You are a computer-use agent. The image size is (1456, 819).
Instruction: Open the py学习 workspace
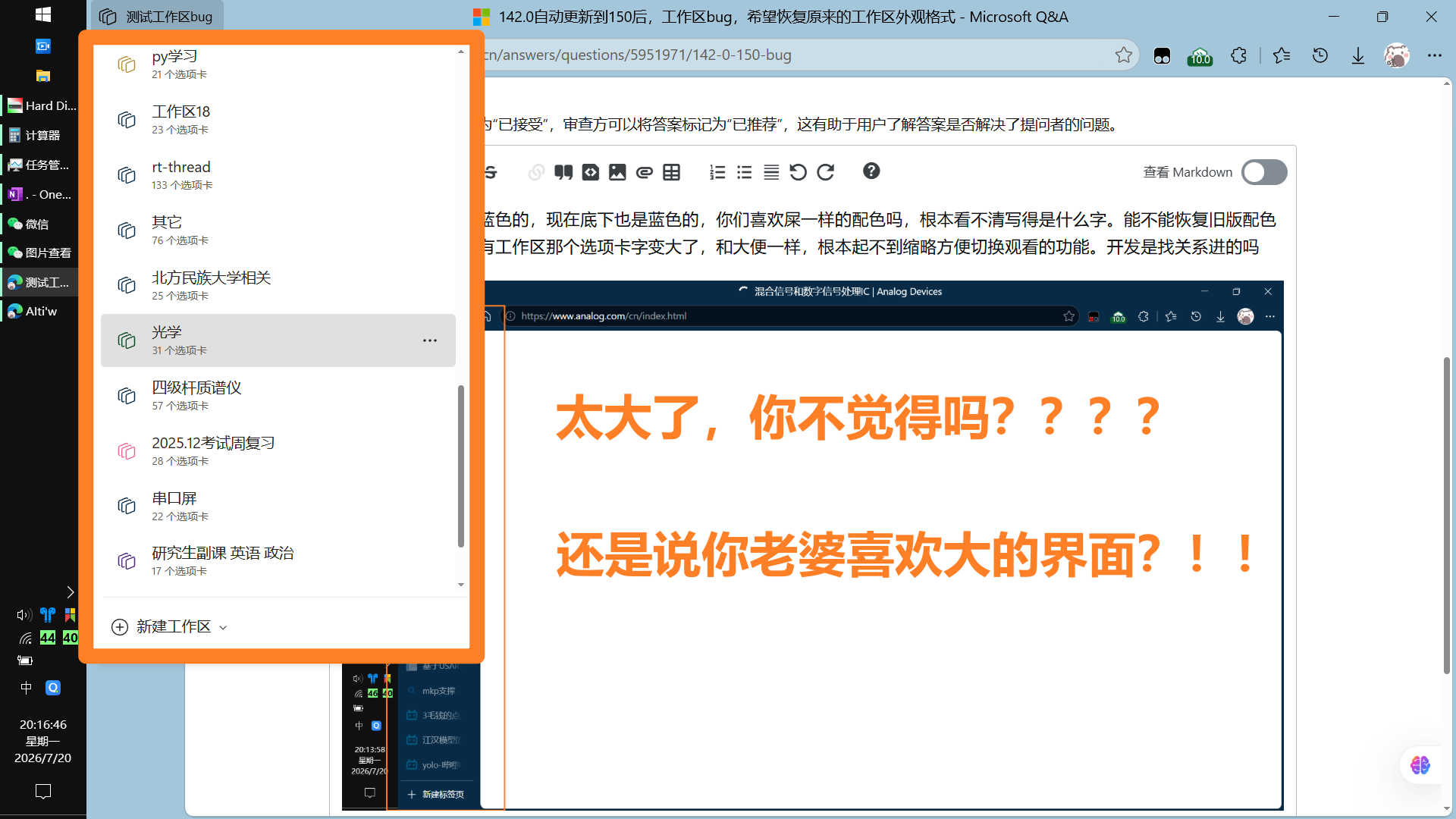pyautogui.click(x=278, y=64)
